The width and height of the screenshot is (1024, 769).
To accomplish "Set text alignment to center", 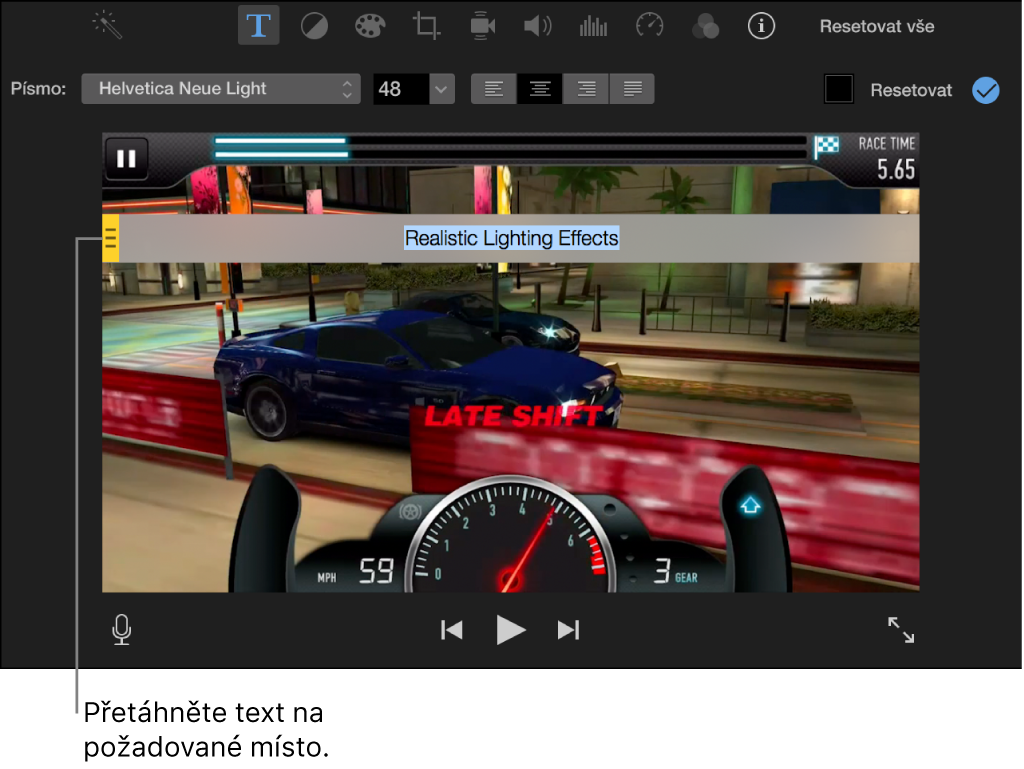I will (x=539, y=89).
